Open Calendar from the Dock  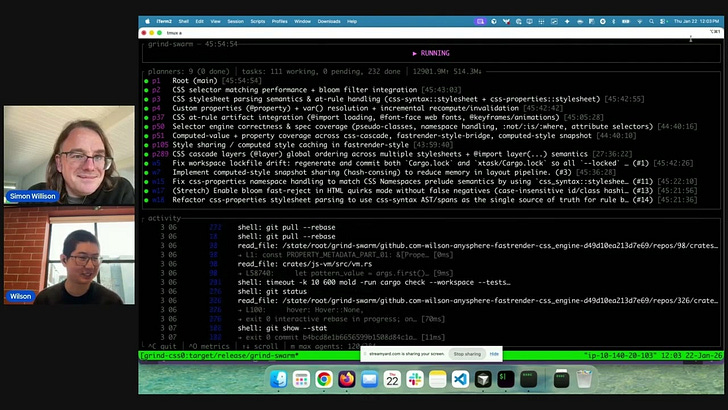[392, 379]
